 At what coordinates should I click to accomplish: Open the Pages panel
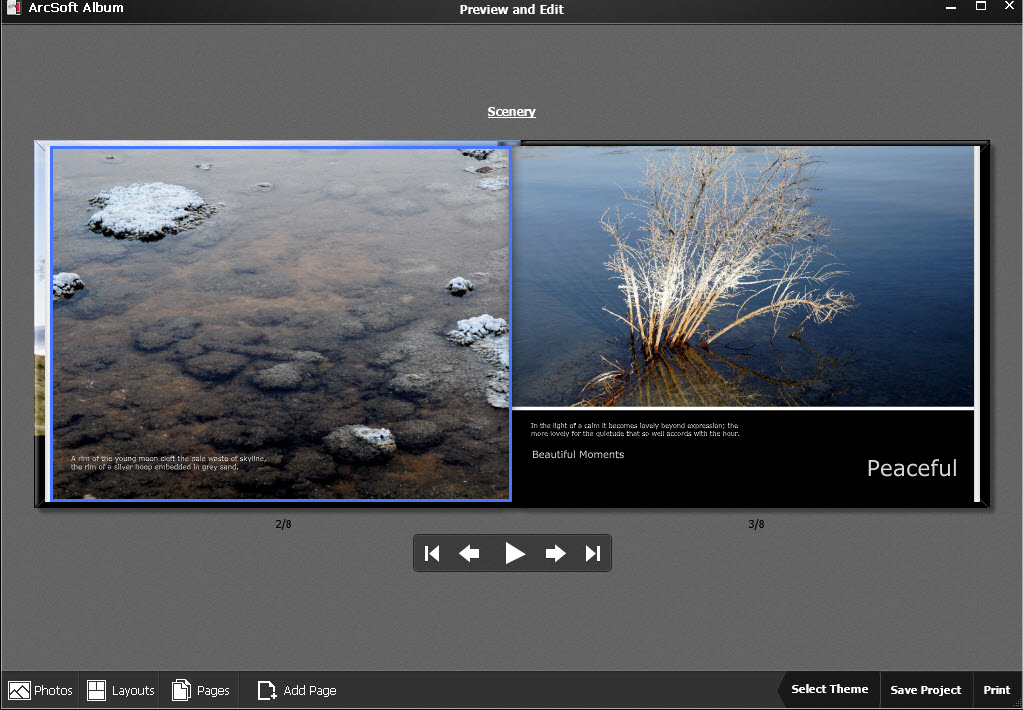pos(201,690)
